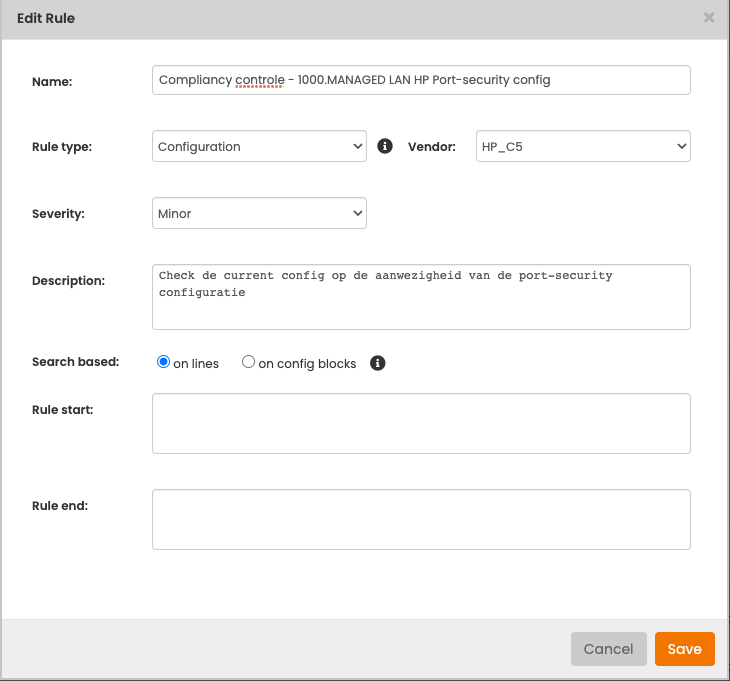Cancel editing the rule
730x681 pixels.
pyautogui.click(x=608, y=649)
